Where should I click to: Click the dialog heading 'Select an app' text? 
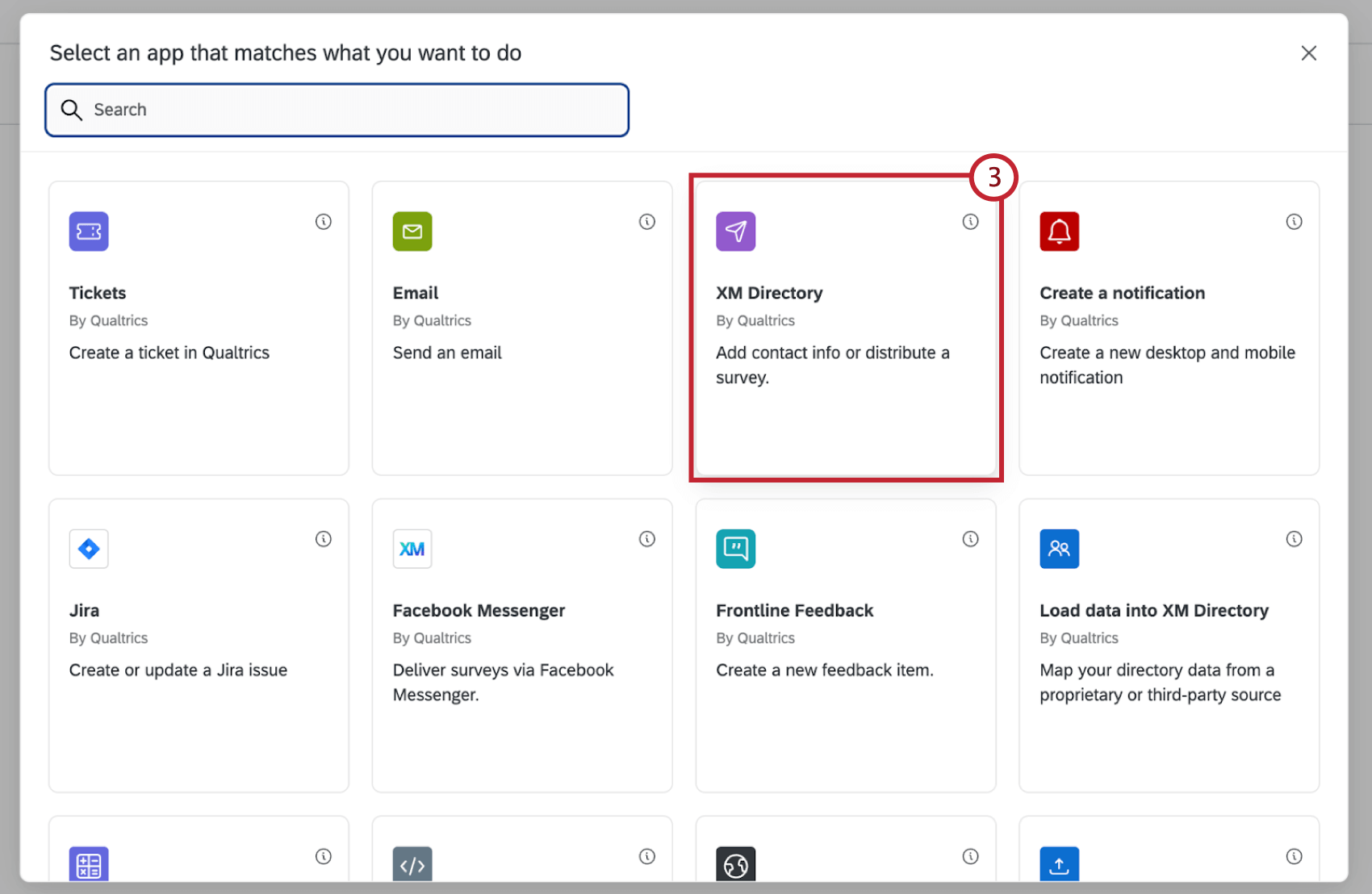(x=286, y=53)
